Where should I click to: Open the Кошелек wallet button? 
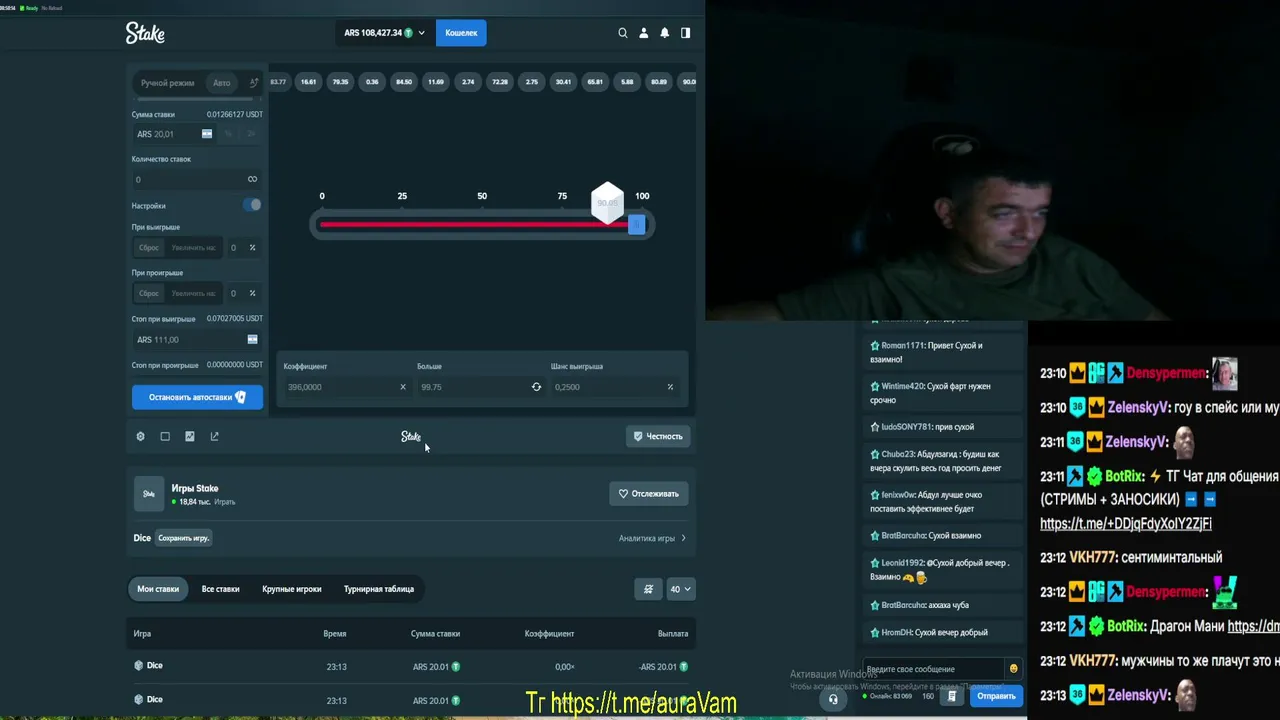click(461, 33)
